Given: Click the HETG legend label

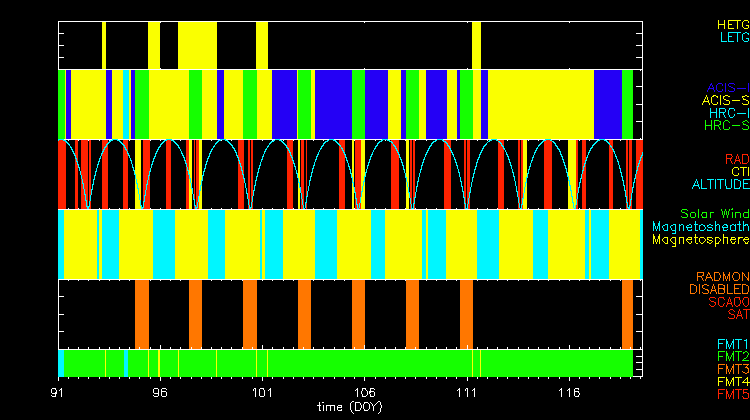Looking at the screenshot, I should pos(732,24).
